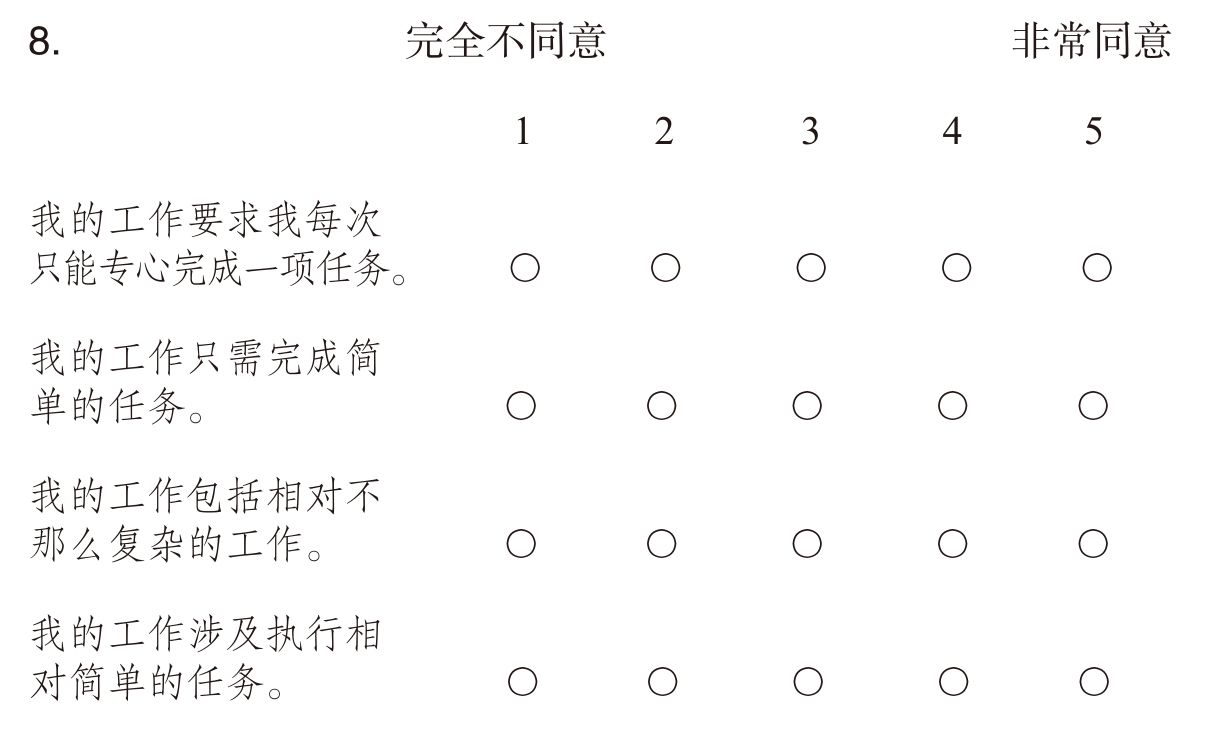The image size is (1208, 737).
Task: Choose 4 for 只需完成简单的任务
Action: tap(952, 406)
